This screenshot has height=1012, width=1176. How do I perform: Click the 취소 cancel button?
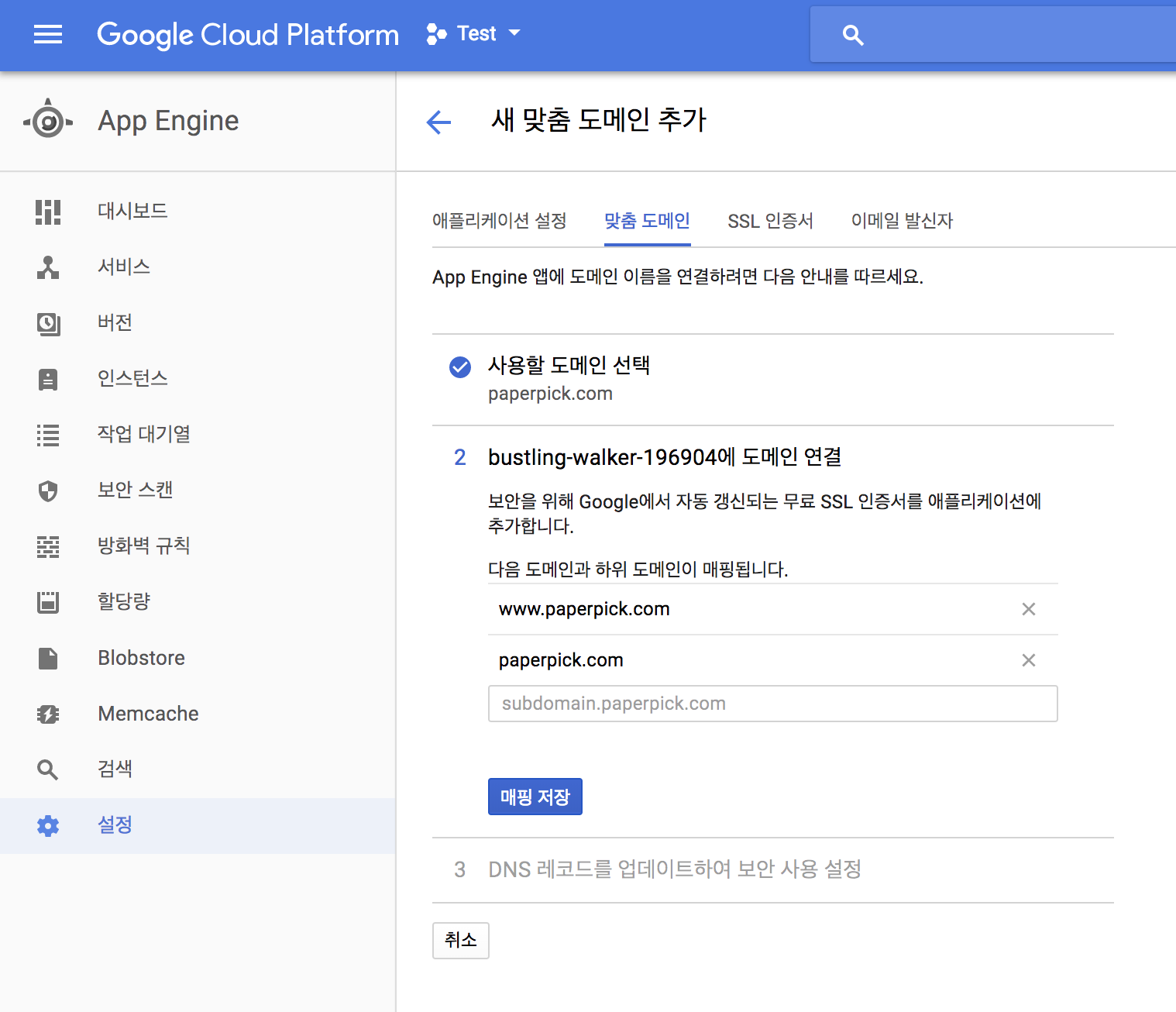[x=461, y=940]
